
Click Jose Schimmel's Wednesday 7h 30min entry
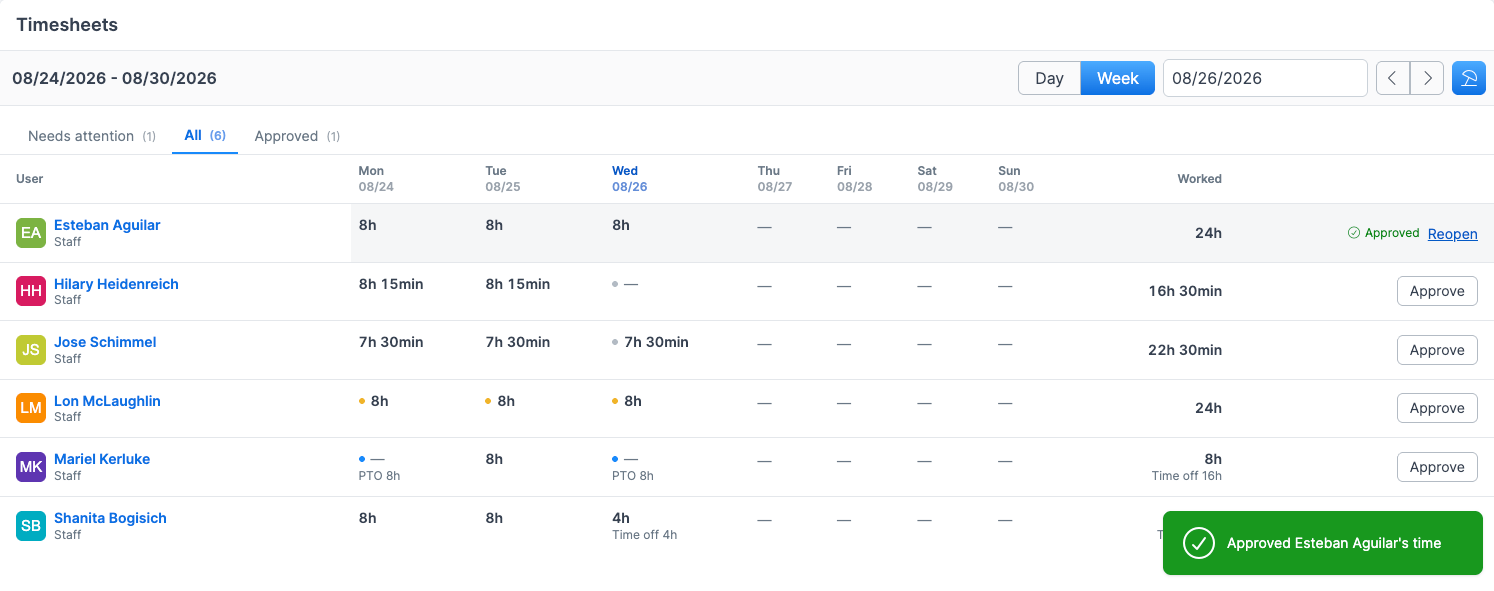pyautogui.click(x=656, y=342)
